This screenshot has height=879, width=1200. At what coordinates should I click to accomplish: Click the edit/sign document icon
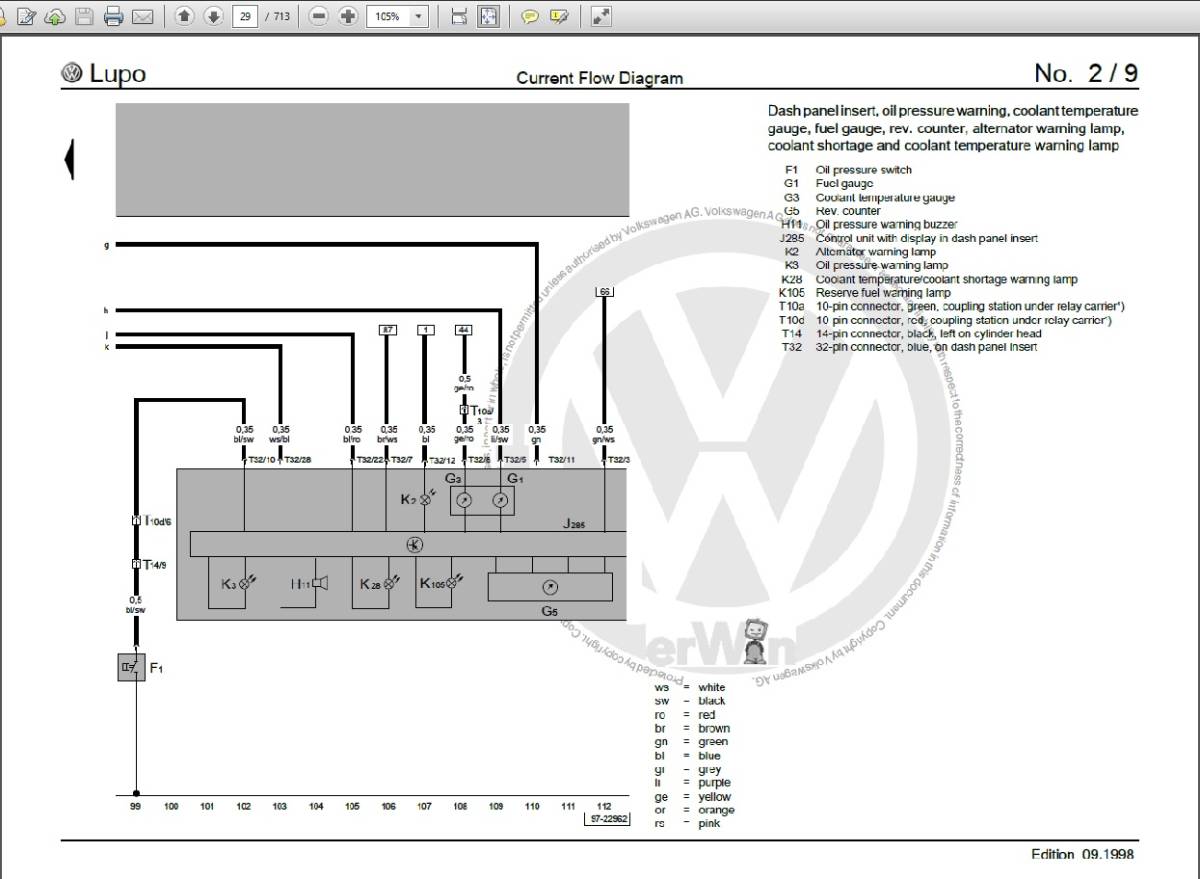point(26,16)
